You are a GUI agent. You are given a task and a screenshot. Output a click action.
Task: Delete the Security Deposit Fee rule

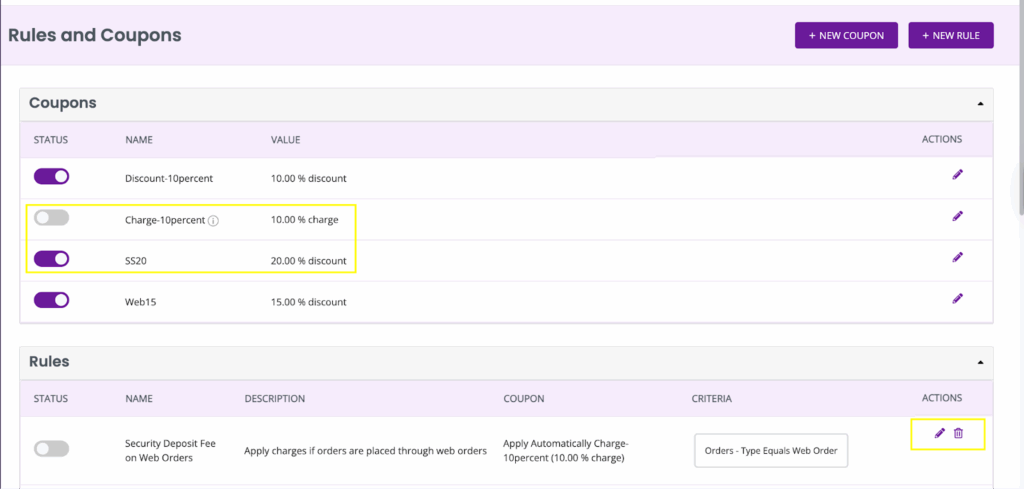click(x=958, y=433)
